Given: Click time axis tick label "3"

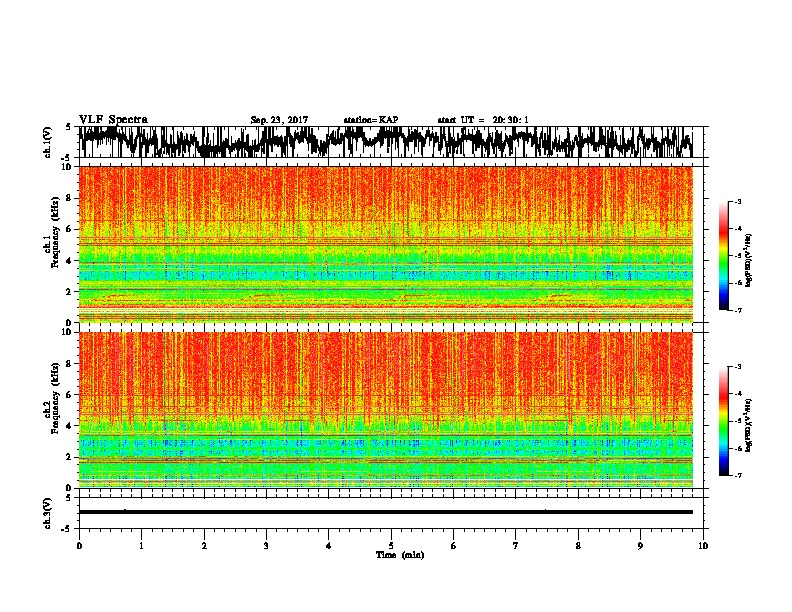Looking at the screenshot, I should point(266,546).
